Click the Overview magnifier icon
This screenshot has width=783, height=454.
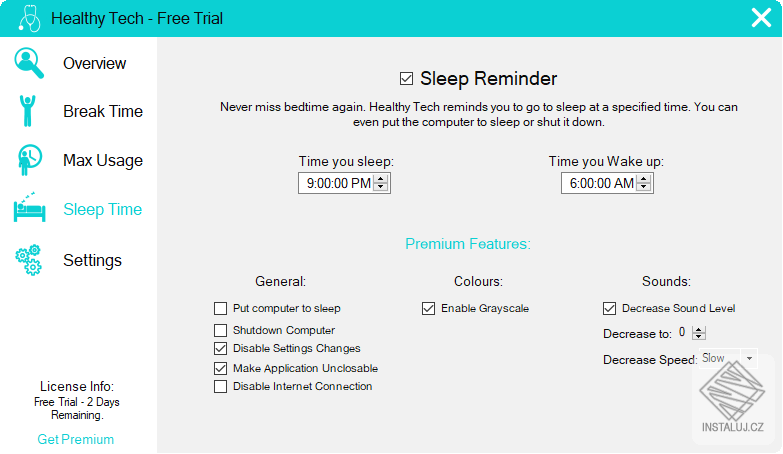click(29, 63)
